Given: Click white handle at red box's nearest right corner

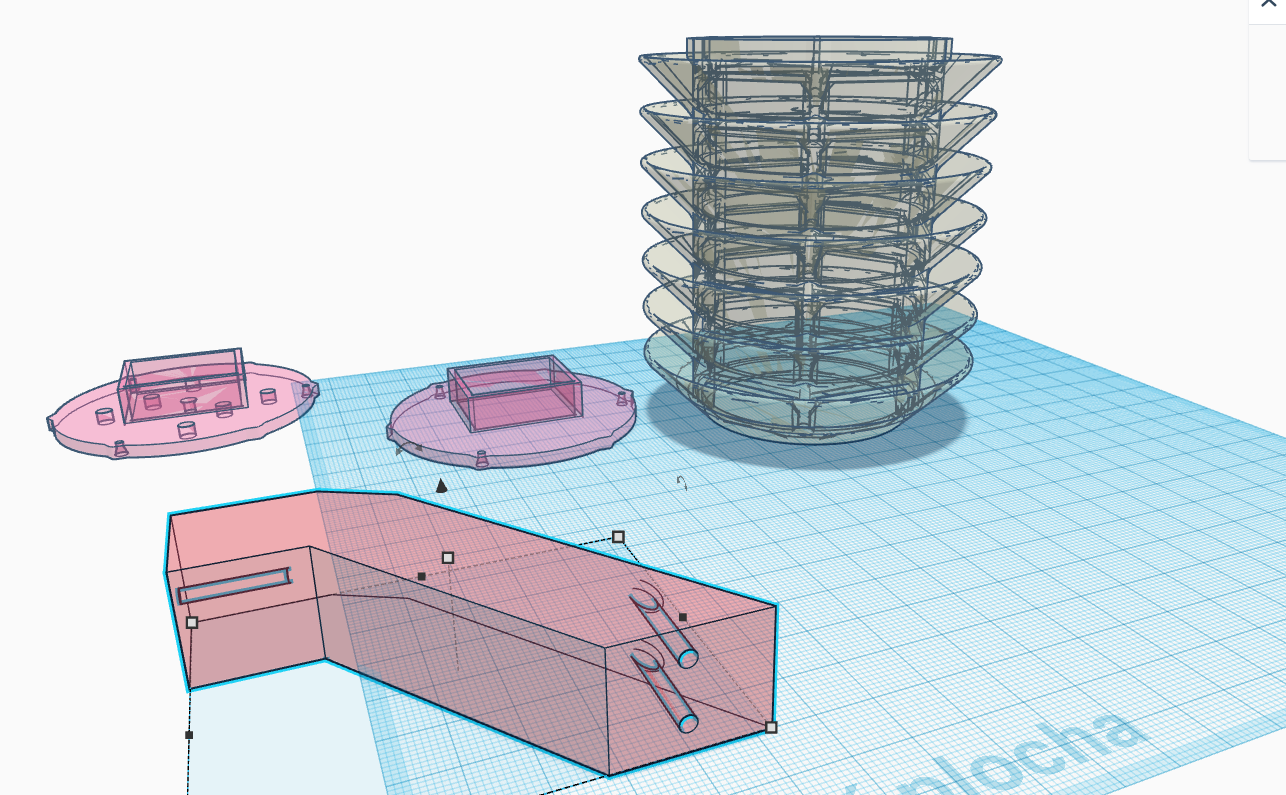Looking at the screenshot, I should coord(771,727).
